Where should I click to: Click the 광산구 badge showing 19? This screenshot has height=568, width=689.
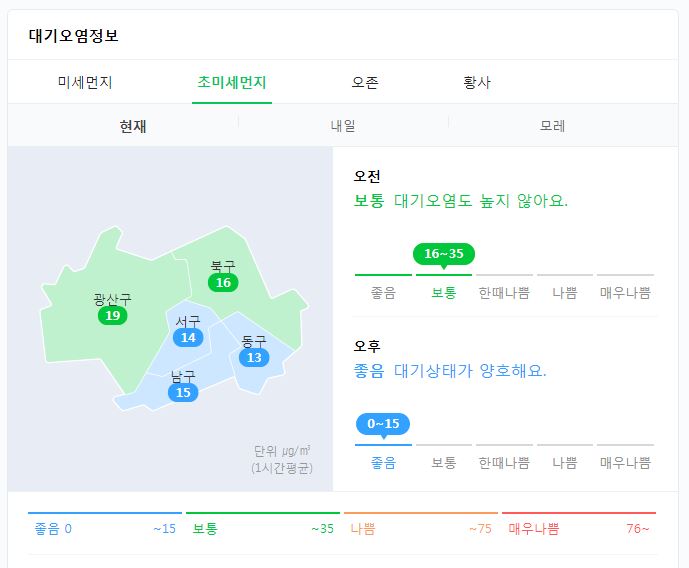(x=112, y=315)
